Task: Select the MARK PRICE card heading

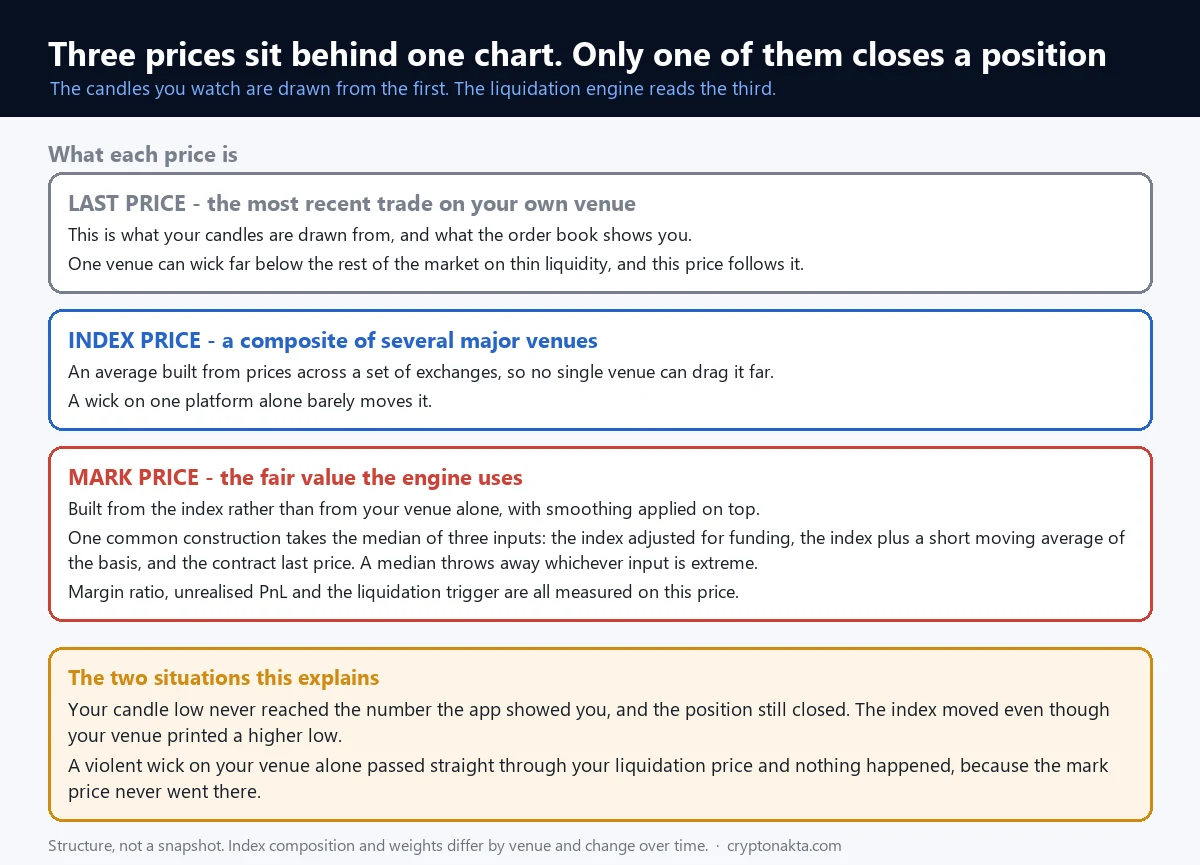Action: [x=295, y=477]
